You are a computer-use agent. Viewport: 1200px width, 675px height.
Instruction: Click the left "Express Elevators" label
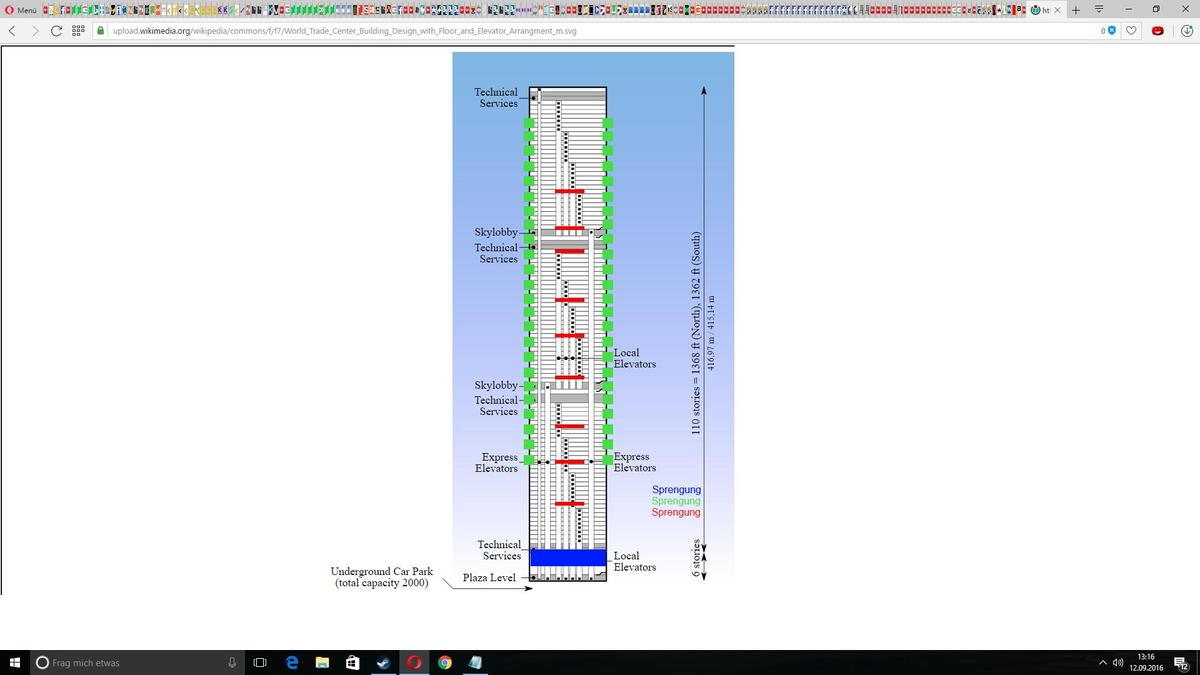496,463
